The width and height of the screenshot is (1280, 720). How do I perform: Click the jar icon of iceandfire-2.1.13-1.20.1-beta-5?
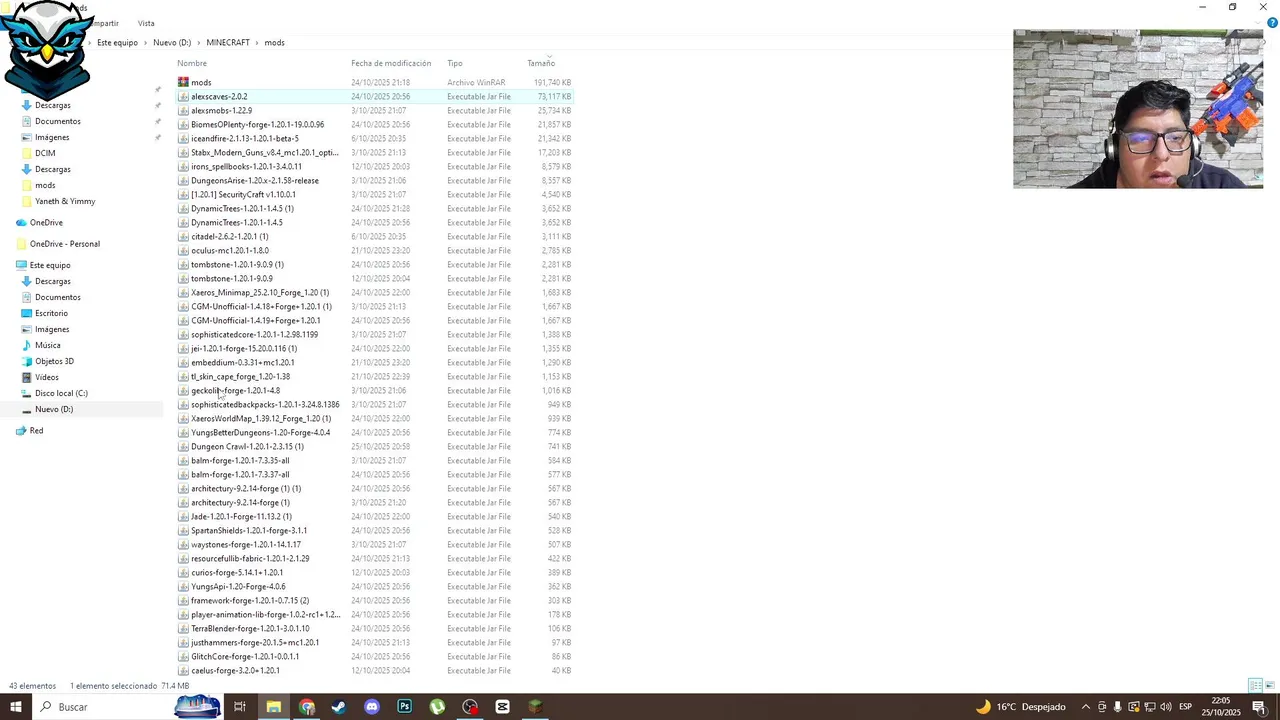(x=183, y=138)
